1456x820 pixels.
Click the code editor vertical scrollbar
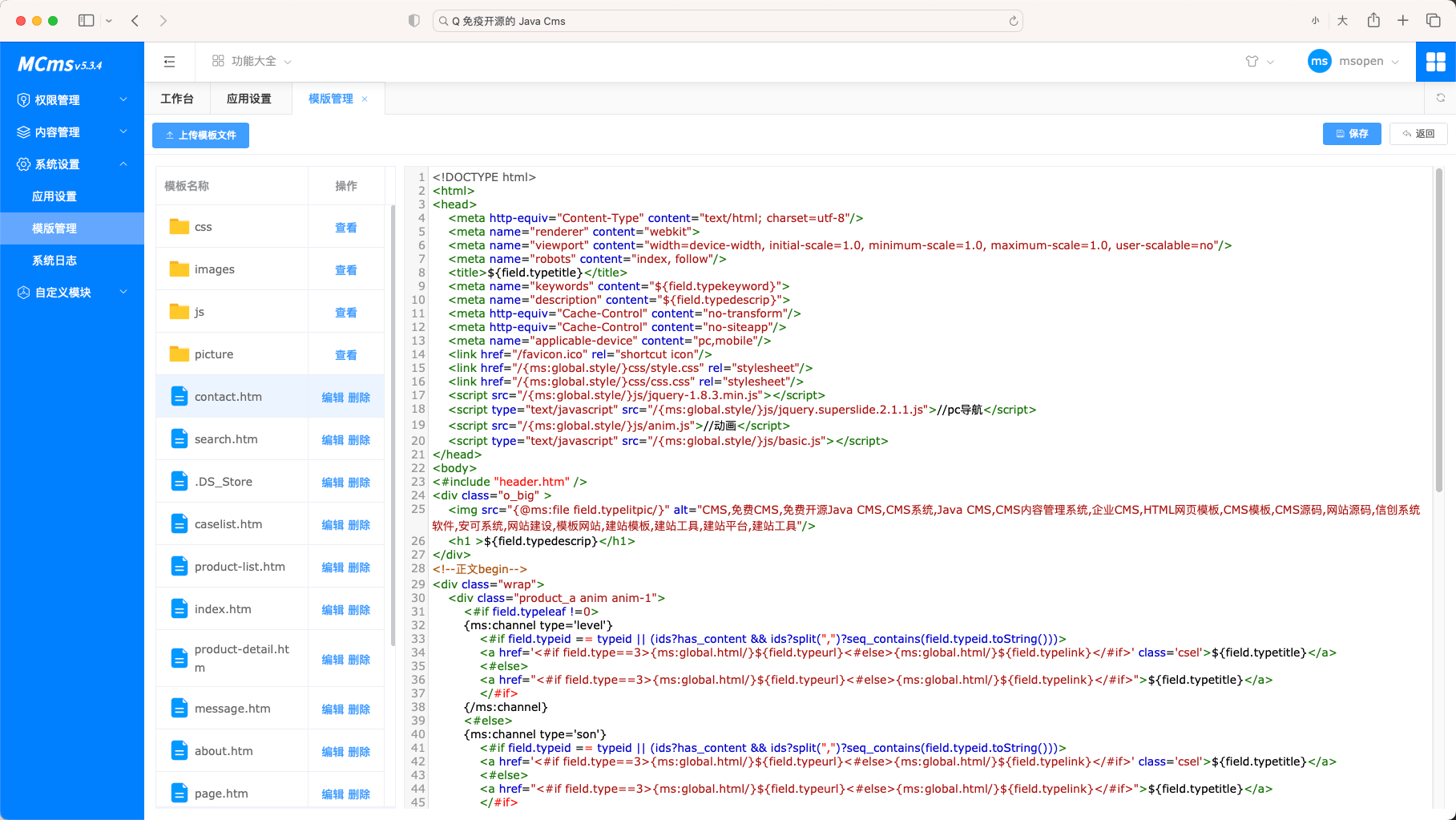1438,329
